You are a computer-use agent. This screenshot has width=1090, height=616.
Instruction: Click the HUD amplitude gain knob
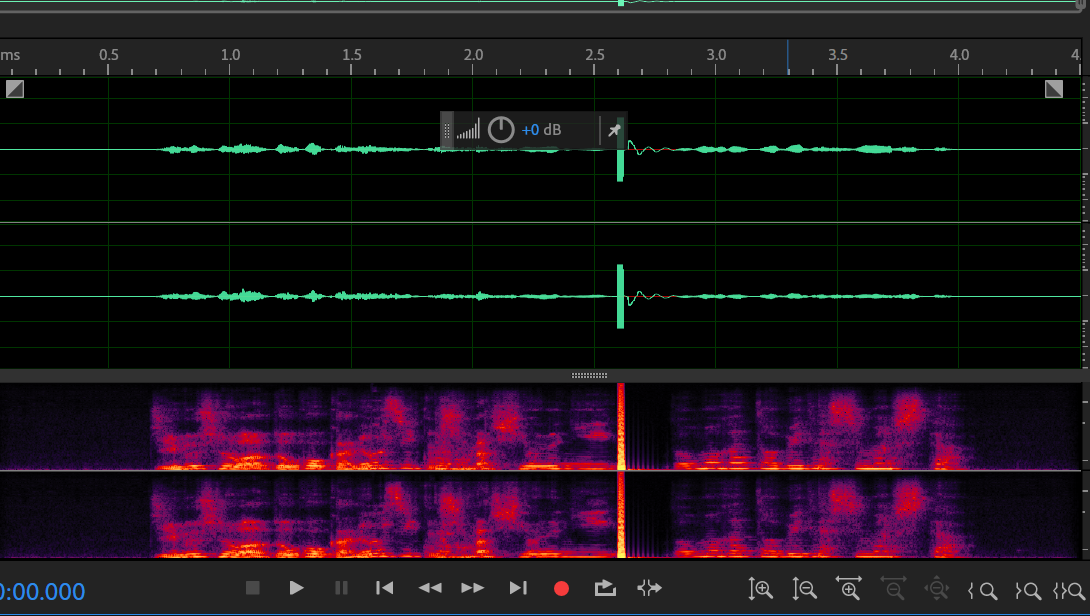501,130
